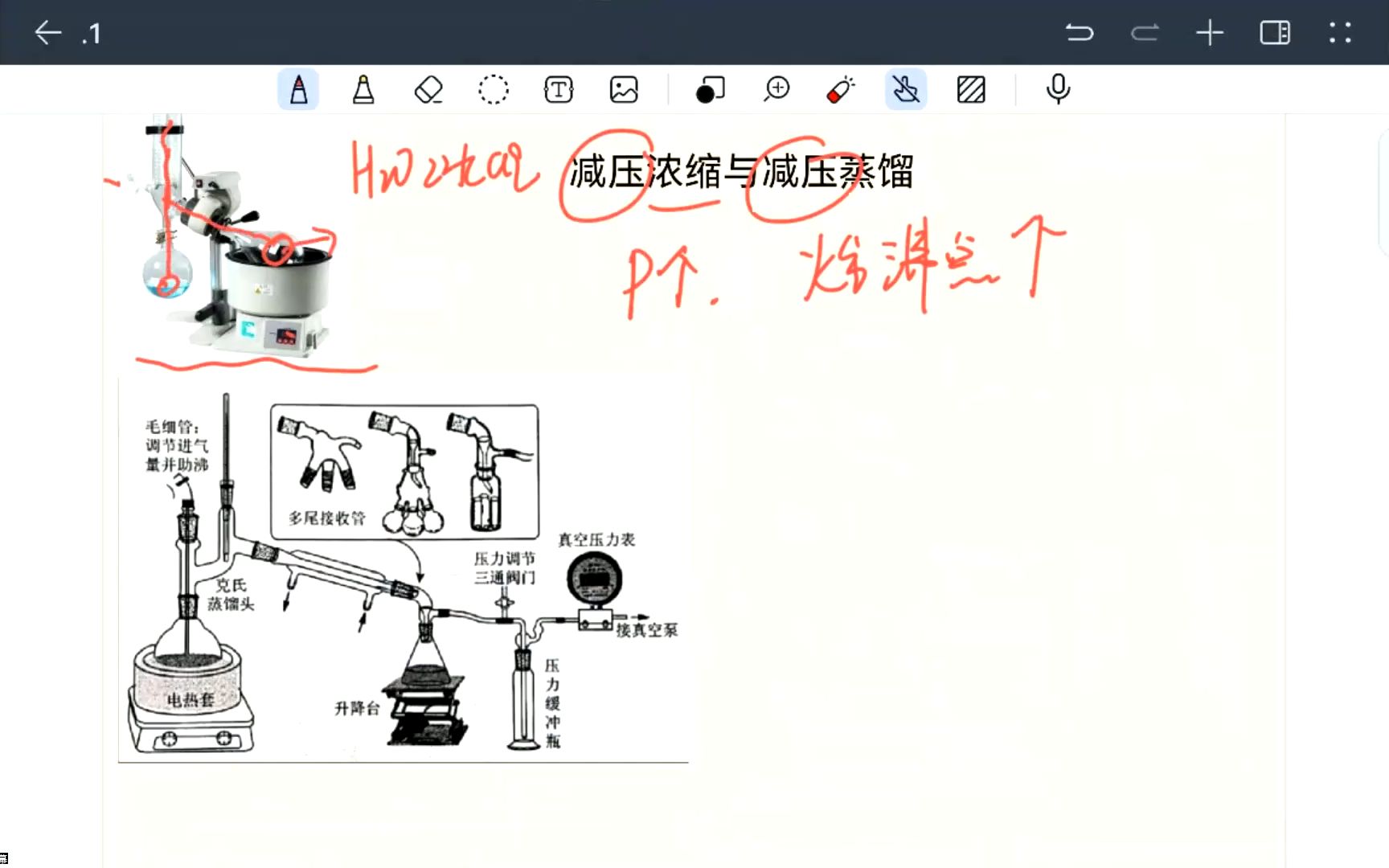
Task: Select the Pen tool
Action: click(x=298, y=89)
